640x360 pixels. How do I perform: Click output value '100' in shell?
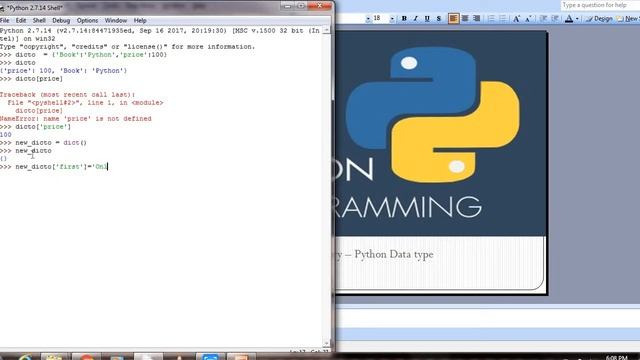pyautogui.click(x=6, y=135)
